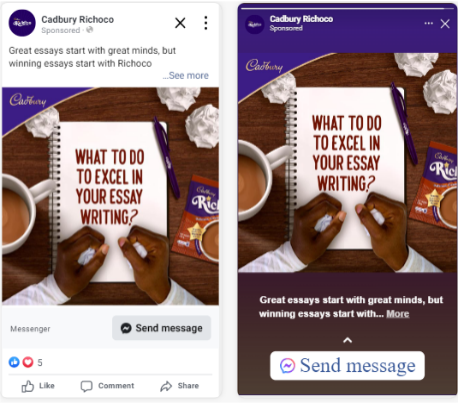Open three-dot vertical menu on feed post
Viewport: 458px width, 403px height.
206,23
